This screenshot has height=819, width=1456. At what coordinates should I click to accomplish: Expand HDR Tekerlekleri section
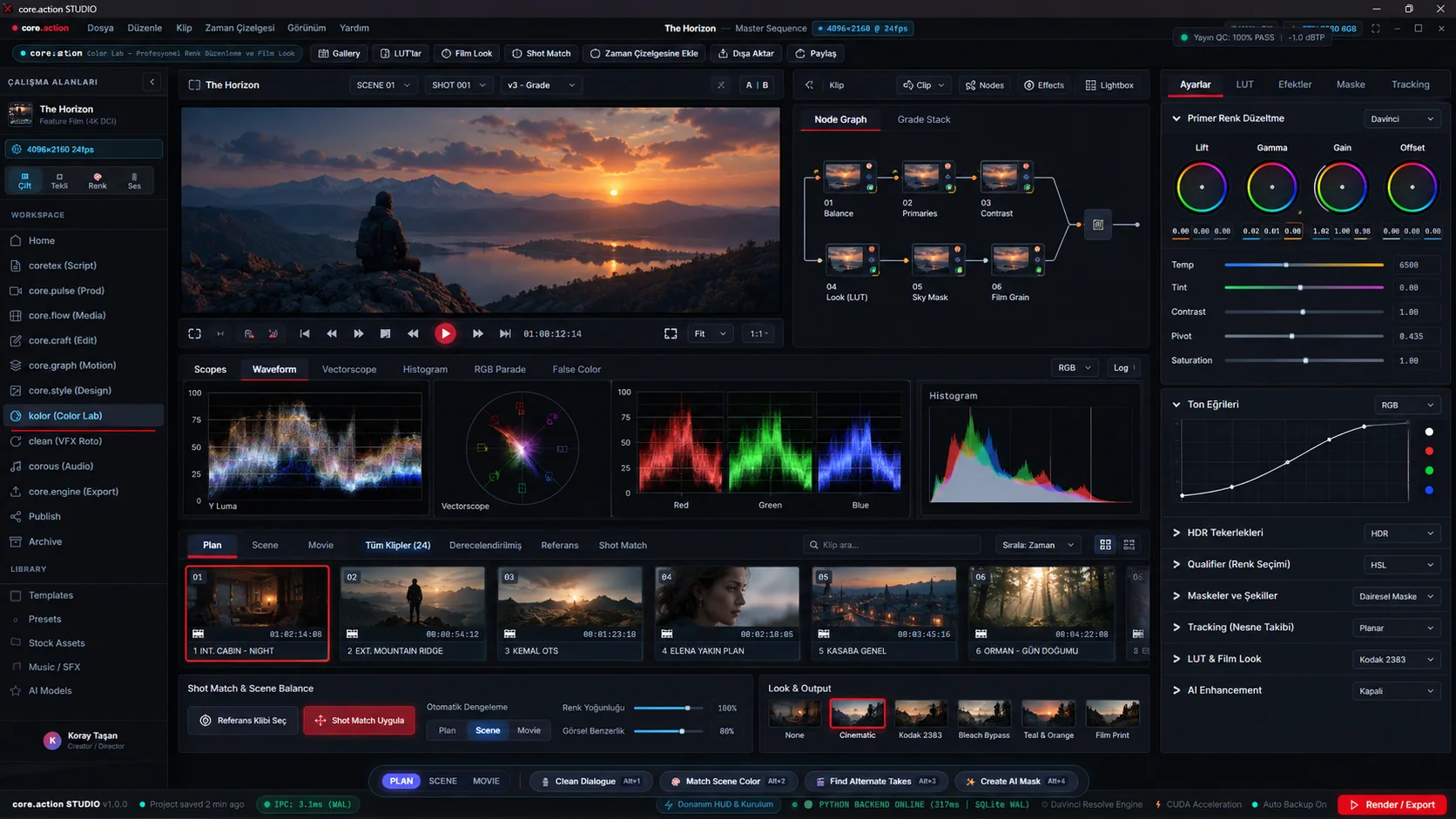pyautogui.click(x=1176, y=533)
